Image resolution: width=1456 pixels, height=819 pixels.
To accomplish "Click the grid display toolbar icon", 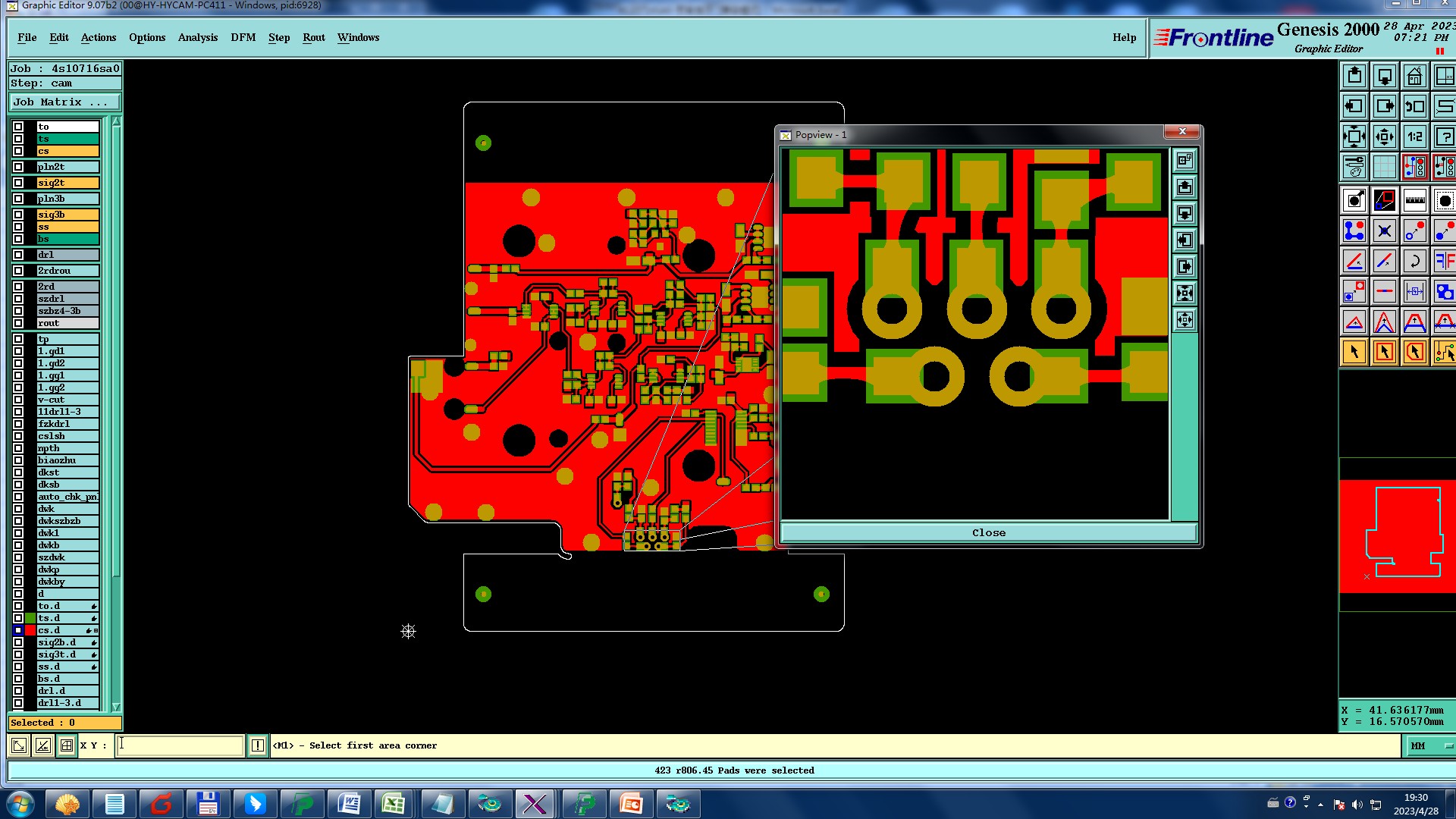I will [1384, 166].
